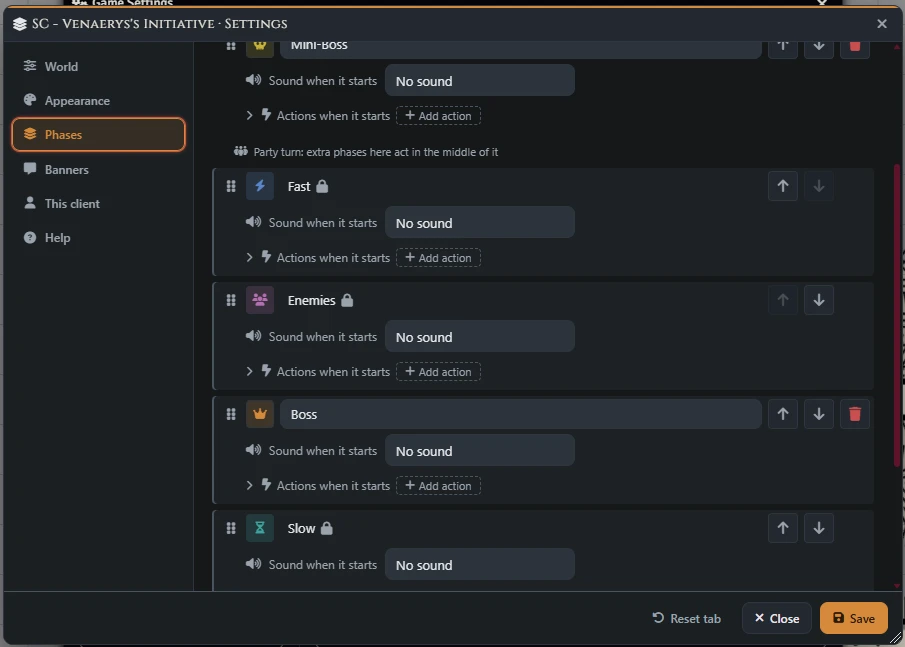905x647 pixels.
Task: Grab the Slow phase drag handle
Action: click(231, 528)
